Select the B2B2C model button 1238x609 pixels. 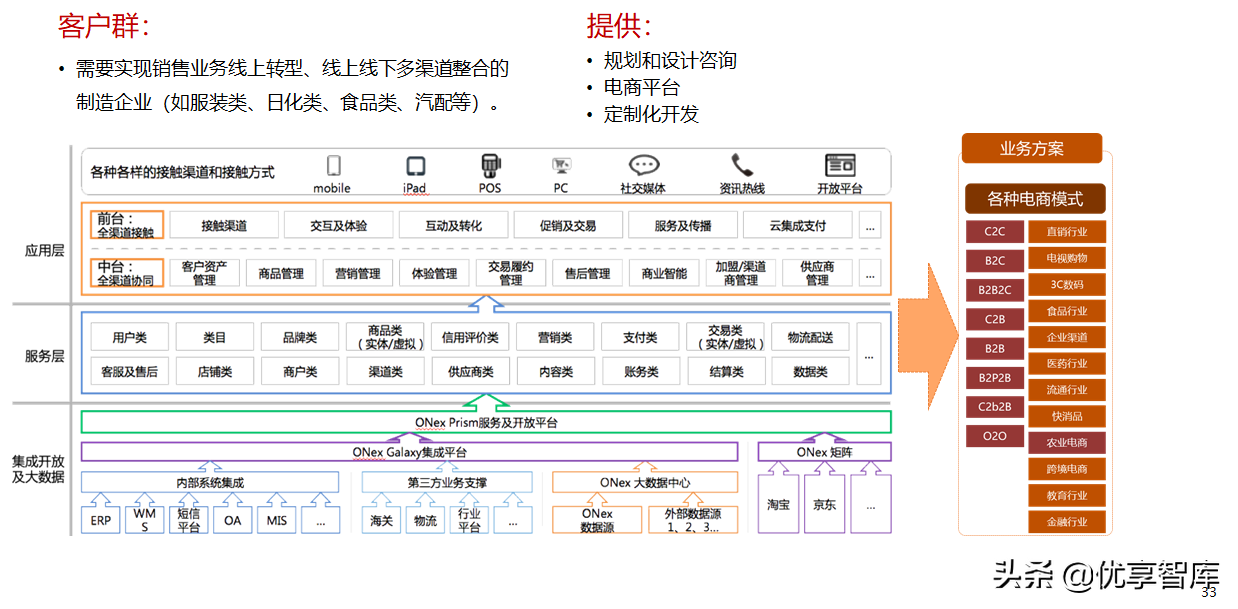pyautogui.click(x=994, y=290)
